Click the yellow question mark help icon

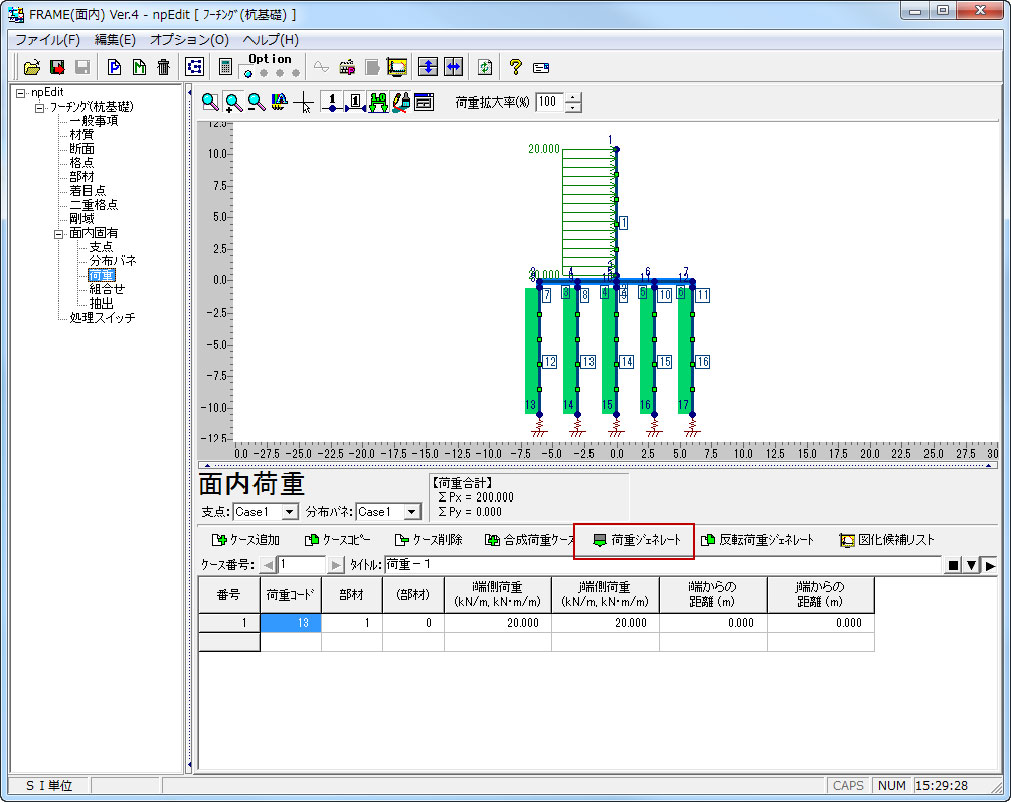point(515,67)
